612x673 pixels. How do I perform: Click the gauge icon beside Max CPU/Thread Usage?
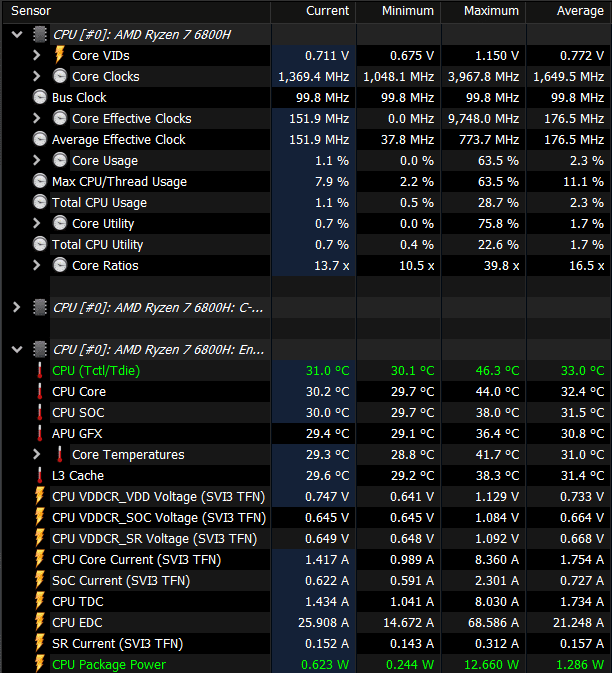click(40, 182)
